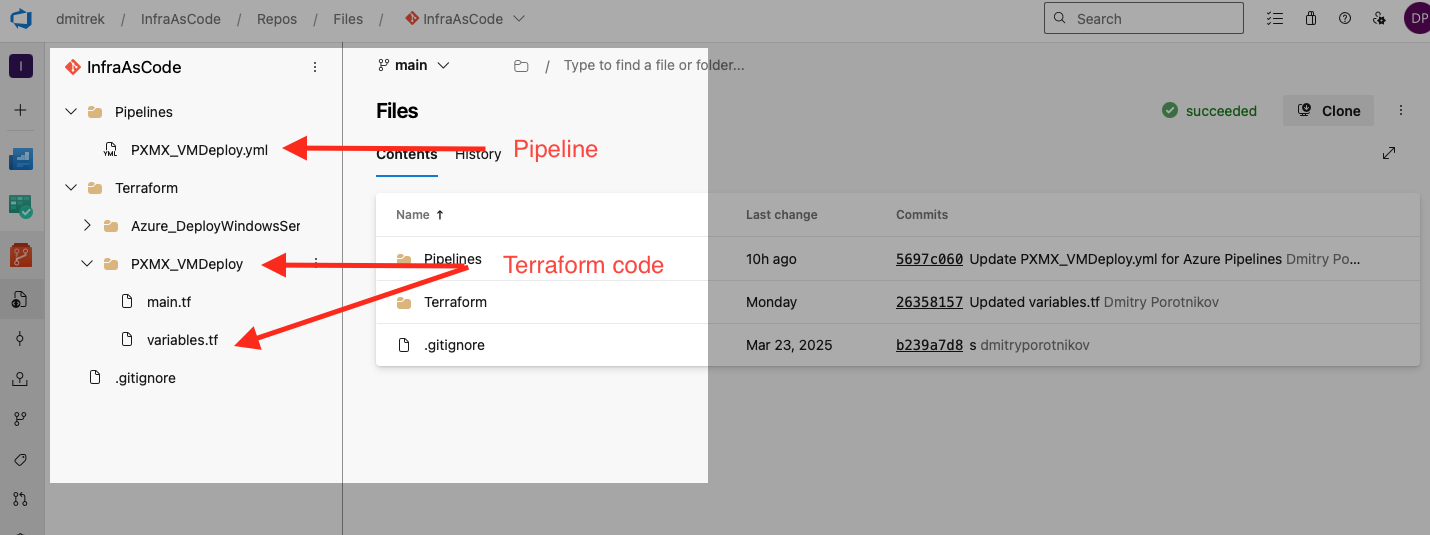Viewport: 1430px width, 535px height.
Task: Click the Clone button
Action: 1328,111
